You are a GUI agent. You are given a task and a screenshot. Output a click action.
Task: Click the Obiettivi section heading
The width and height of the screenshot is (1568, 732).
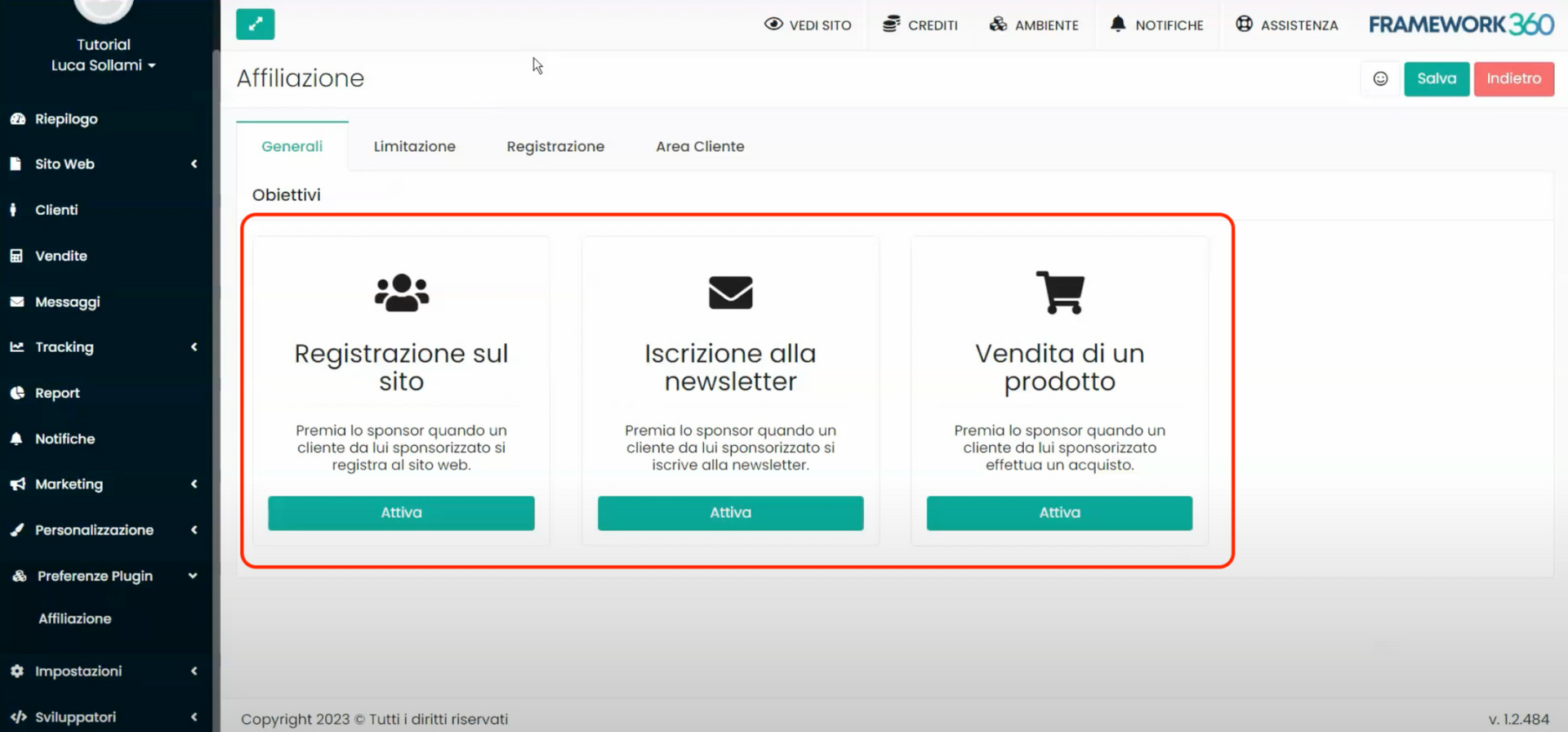[287, 194]
